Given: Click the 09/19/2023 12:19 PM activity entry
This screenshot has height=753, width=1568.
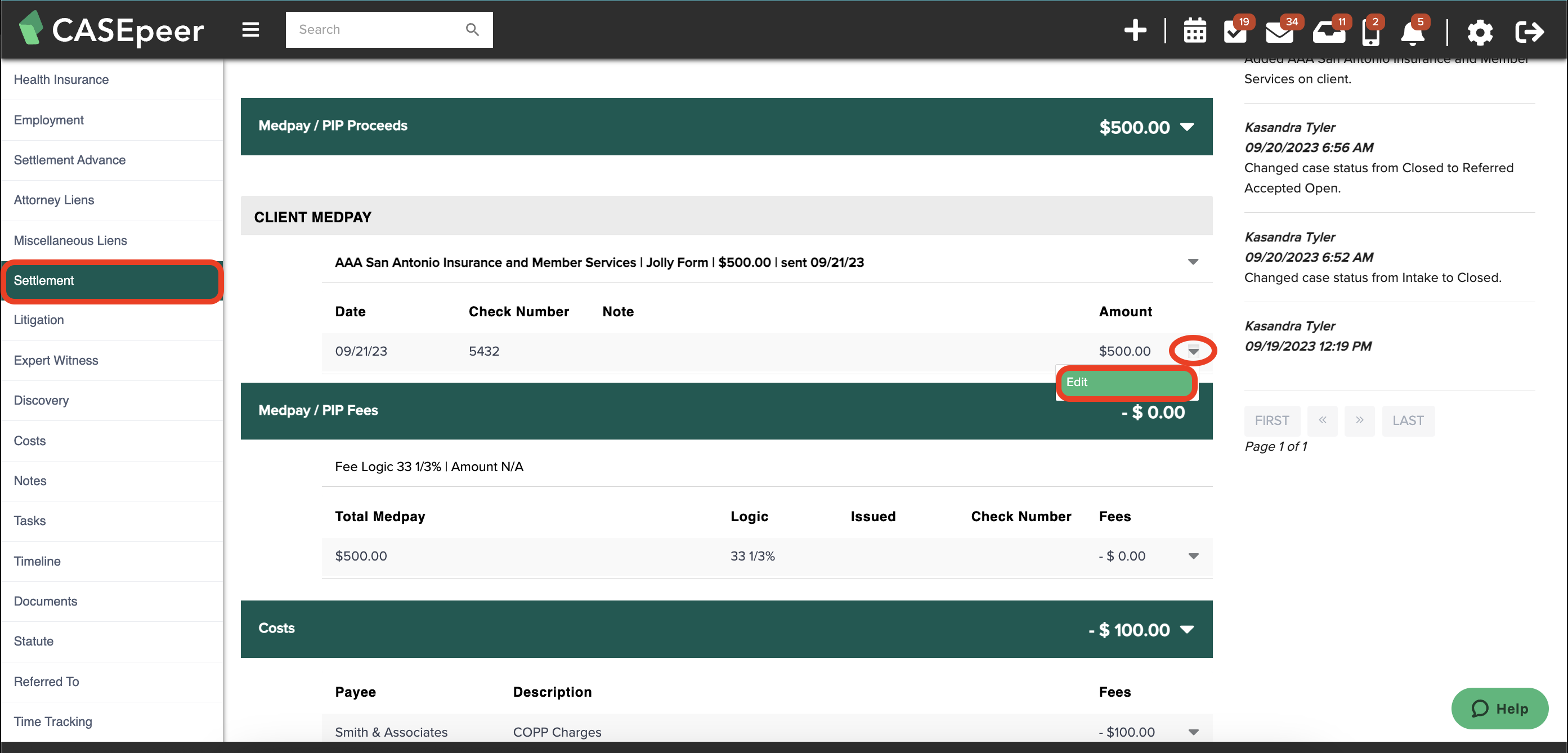Looking at the screenshot, I should pyautogui.click(x=1389, y=336).
